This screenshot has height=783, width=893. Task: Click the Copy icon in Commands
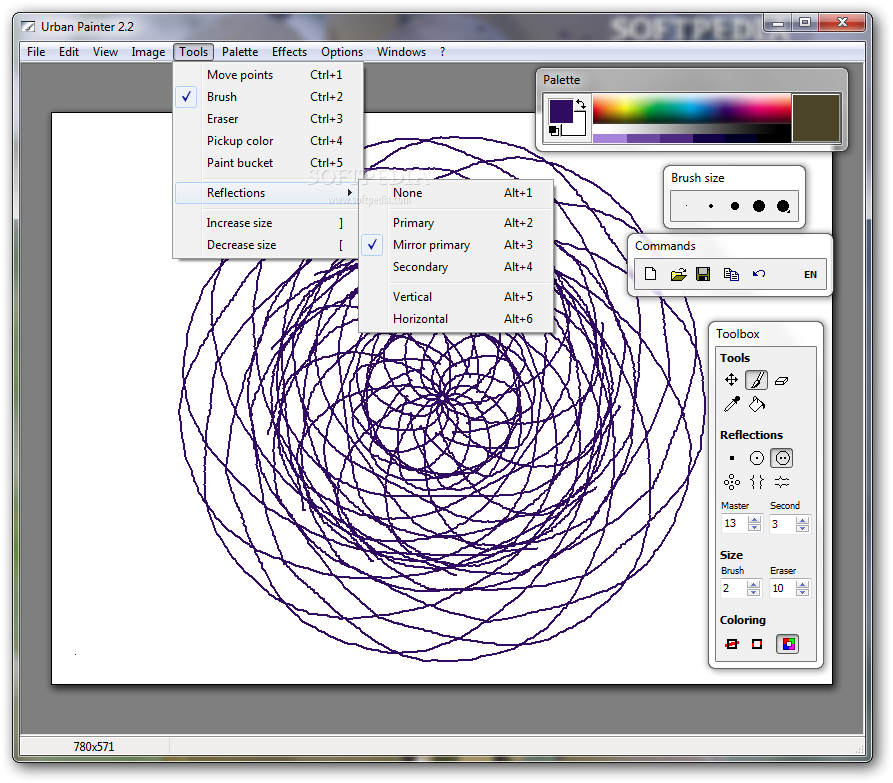731,274
